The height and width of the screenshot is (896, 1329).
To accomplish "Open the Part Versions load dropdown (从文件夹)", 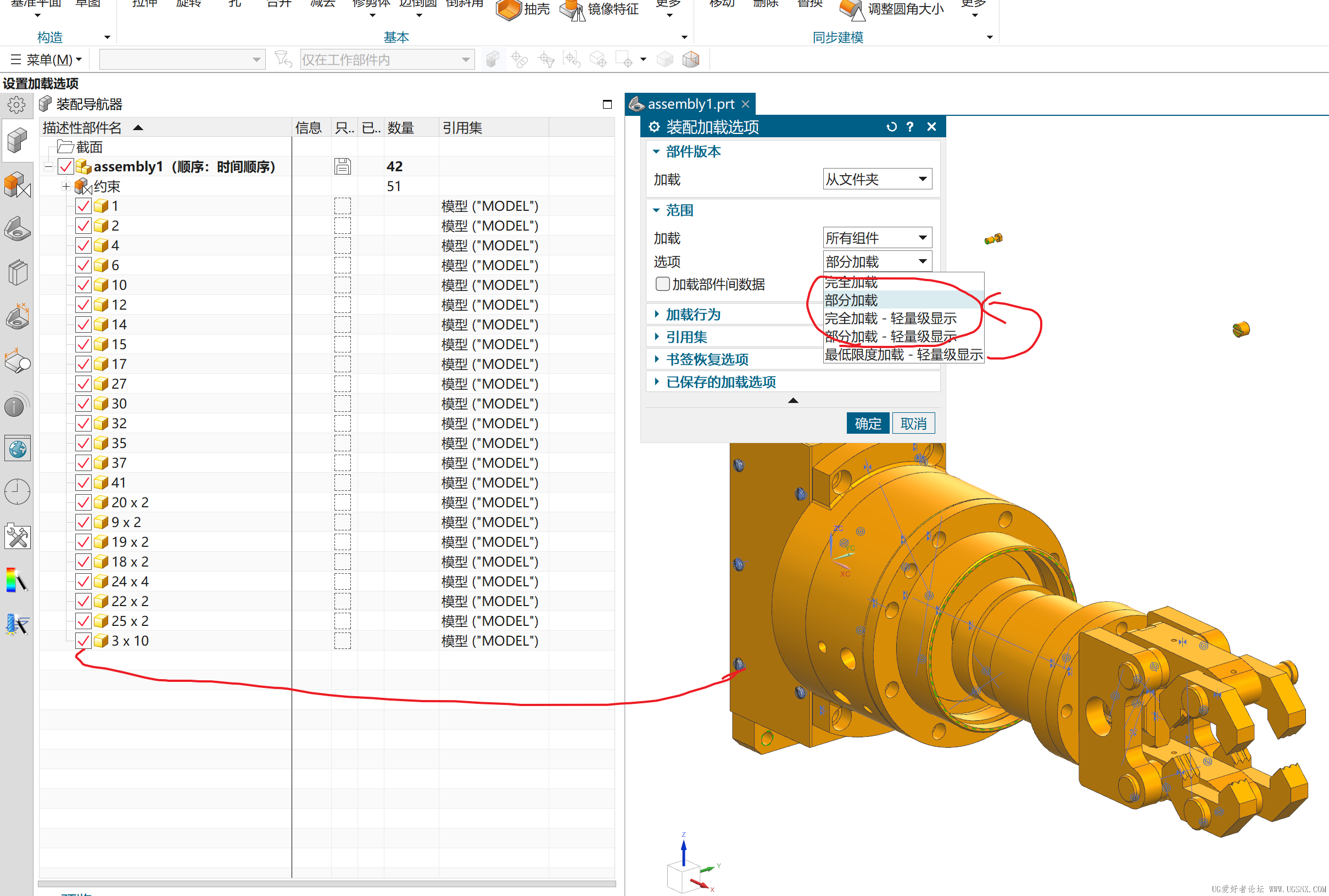I will (x=878, y=180).
